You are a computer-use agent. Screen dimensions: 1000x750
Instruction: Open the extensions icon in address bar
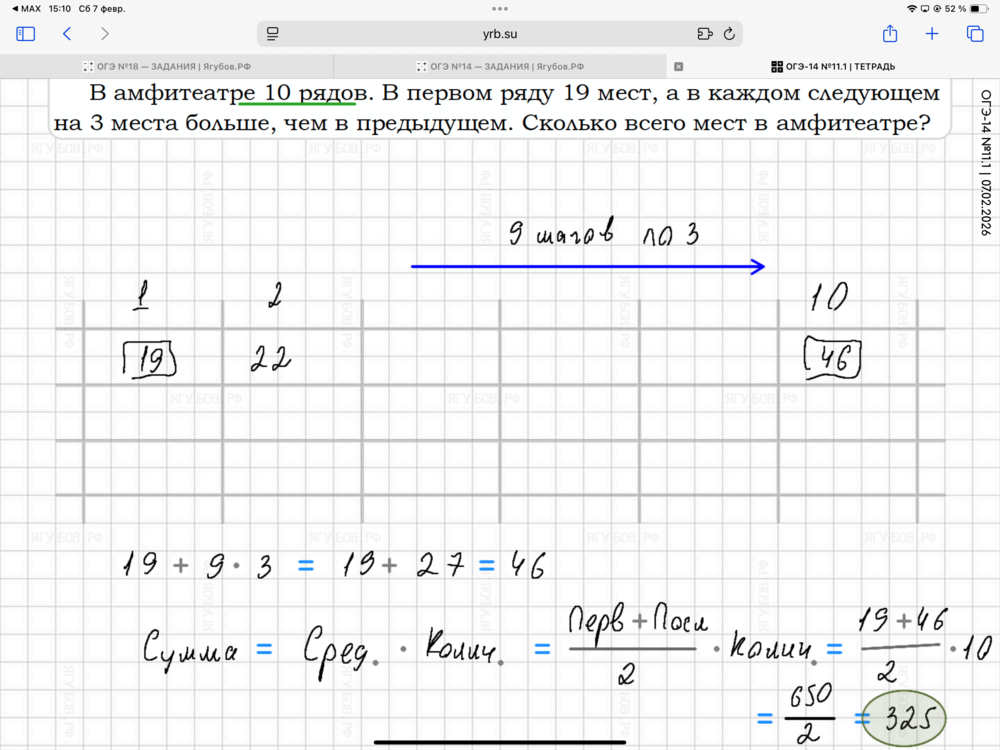coord(705,34)
